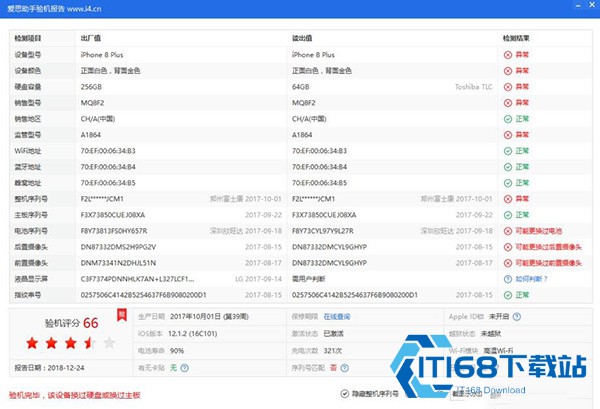Click iOS version 12.1.2 (16C101)
Screen dimensions: 600x409
coord(193,334)
